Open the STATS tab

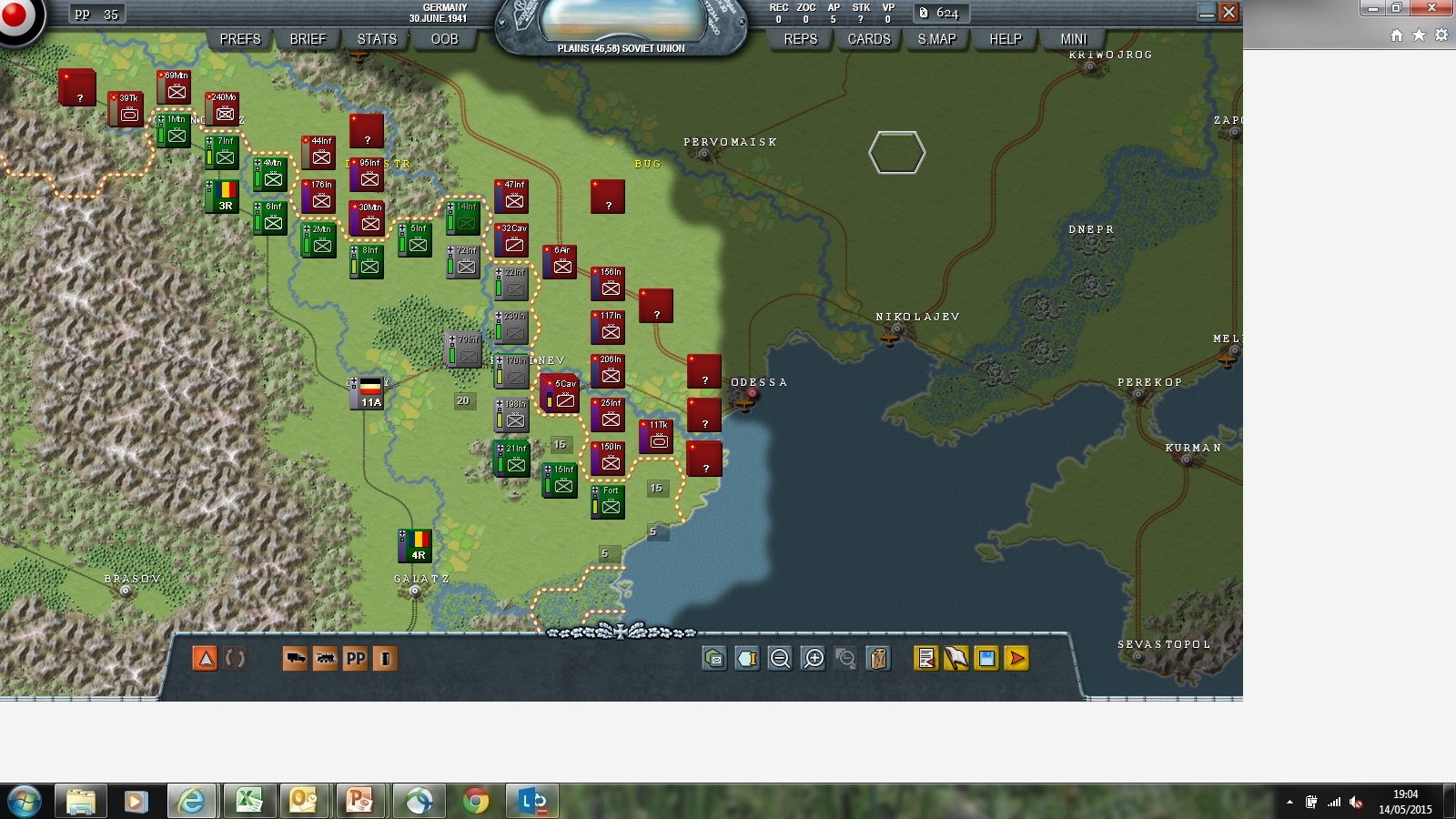click(x=377, y=39)
